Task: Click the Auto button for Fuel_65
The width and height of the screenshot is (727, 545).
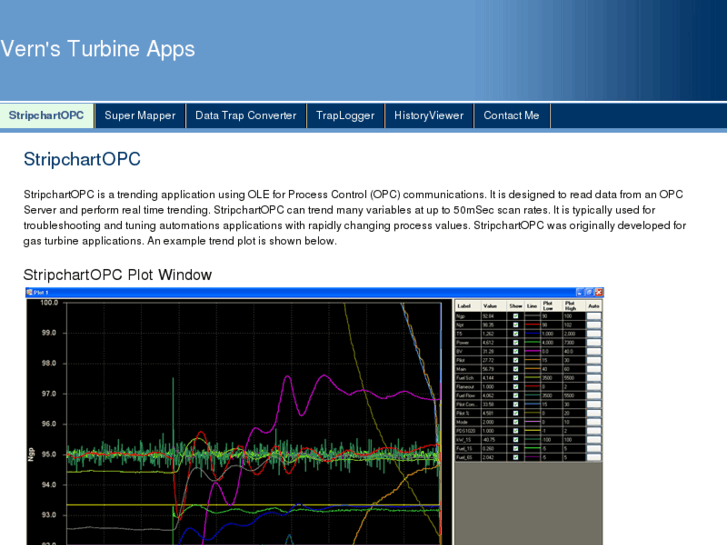Action: [x=594, y=457]
